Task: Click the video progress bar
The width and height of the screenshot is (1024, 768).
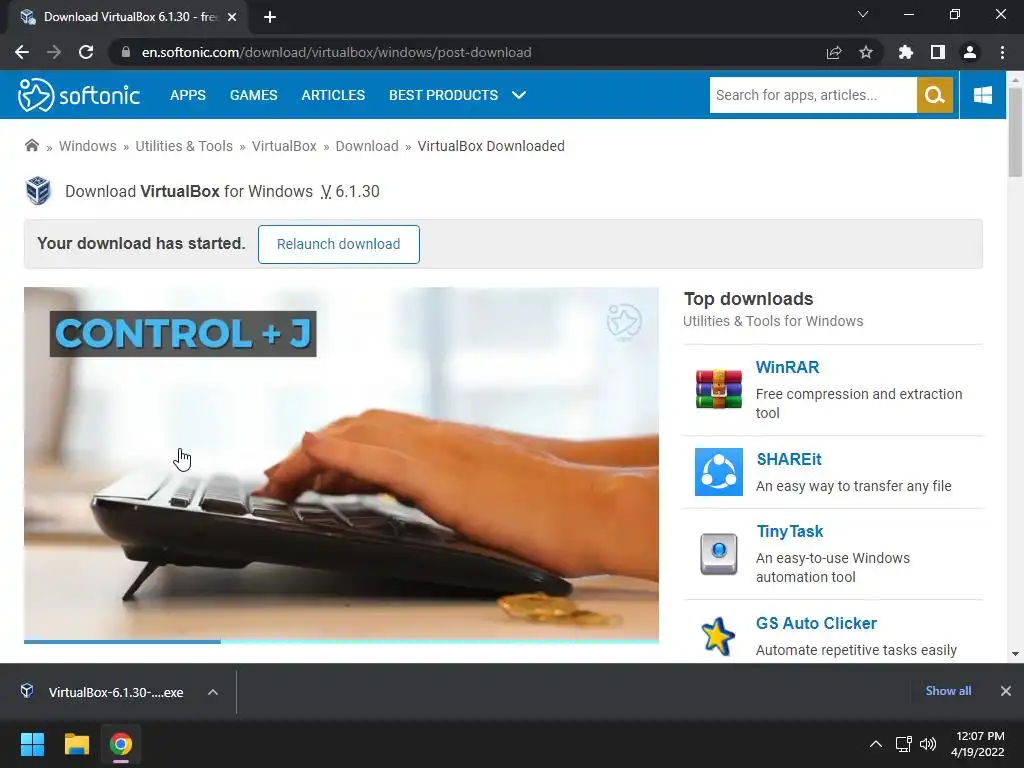Action: click(341, 642)
